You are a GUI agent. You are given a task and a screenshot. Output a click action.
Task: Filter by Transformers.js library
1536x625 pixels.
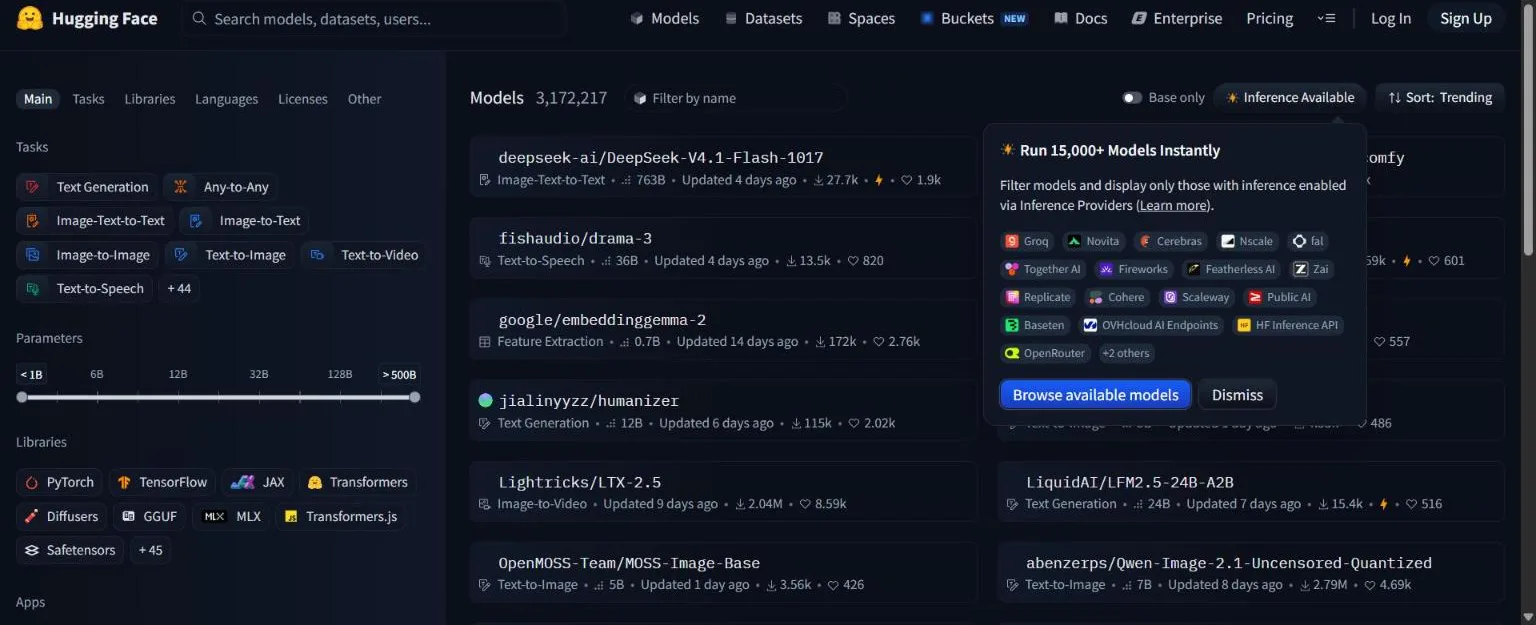(342, 516)
